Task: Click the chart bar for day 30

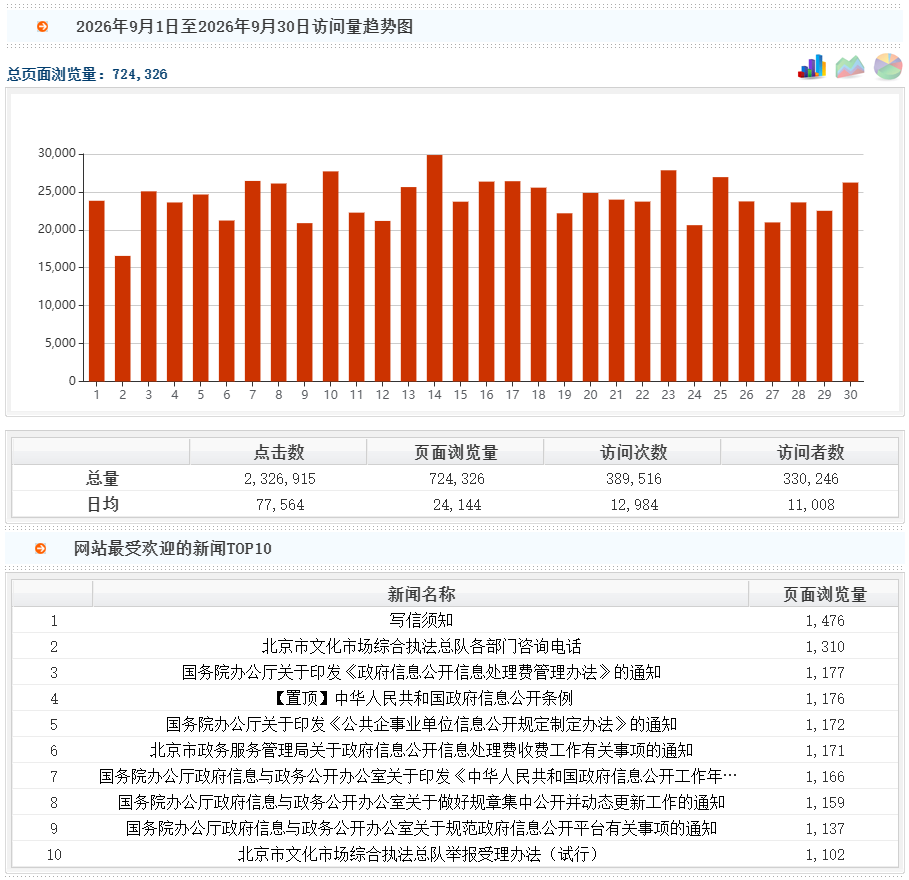Action: [850, 282]
